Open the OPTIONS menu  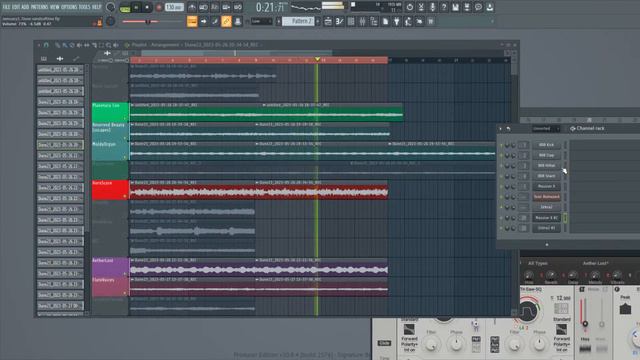tap(70, 7)
